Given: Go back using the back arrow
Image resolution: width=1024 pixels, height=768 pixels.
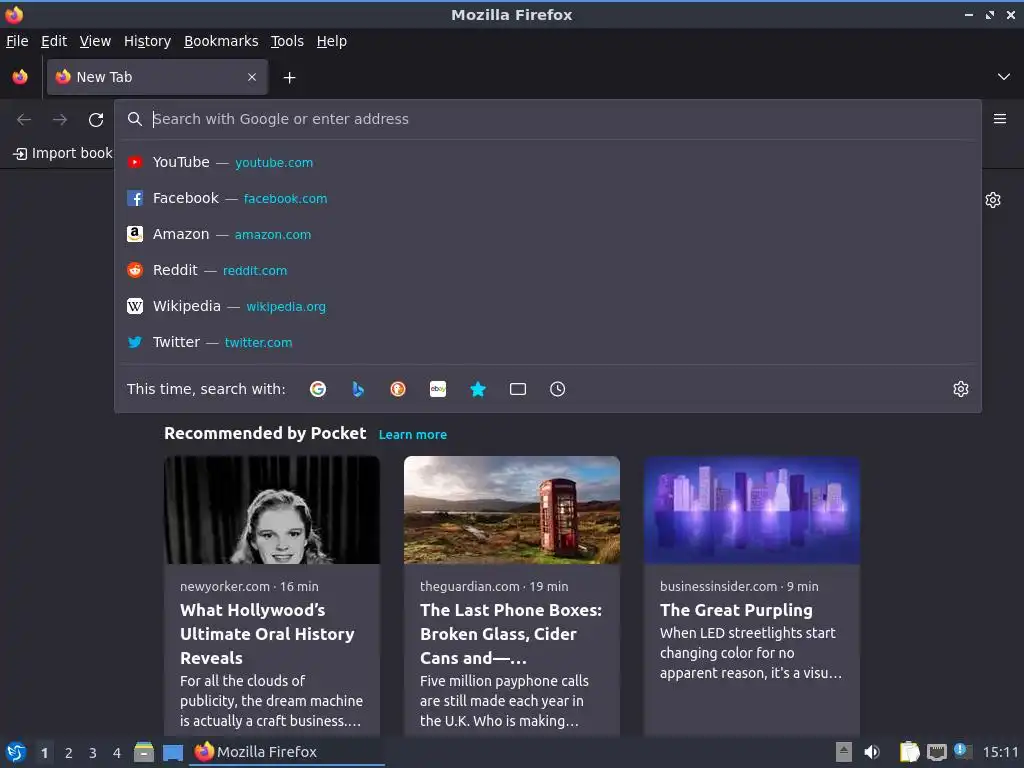Looking at the screenshot, I should click(x=24, y=120).
